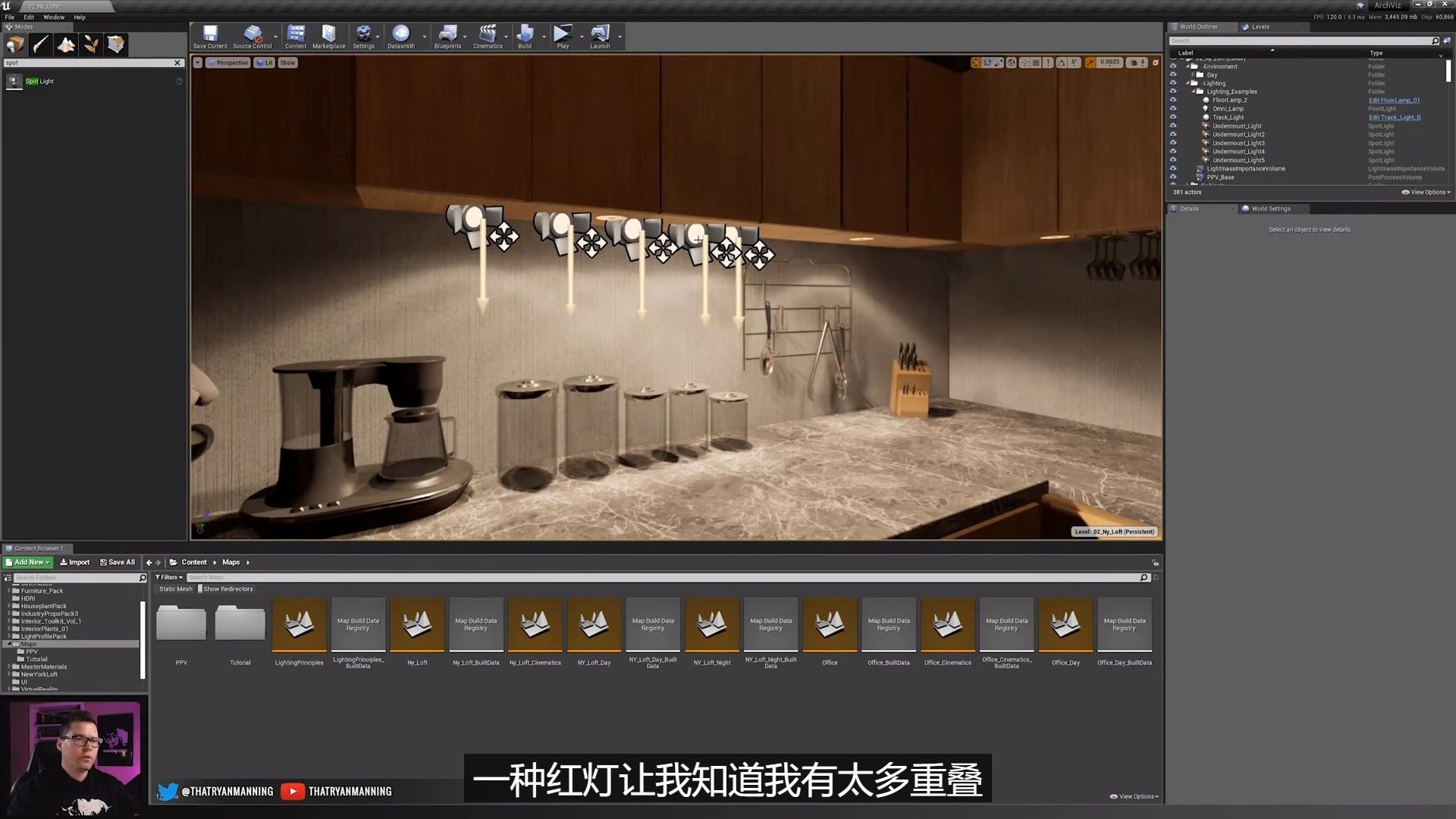Viewport: 1456px width, 819px height.
Task: Open World Outliner View Options dropdown
Action: point(1426,193)
